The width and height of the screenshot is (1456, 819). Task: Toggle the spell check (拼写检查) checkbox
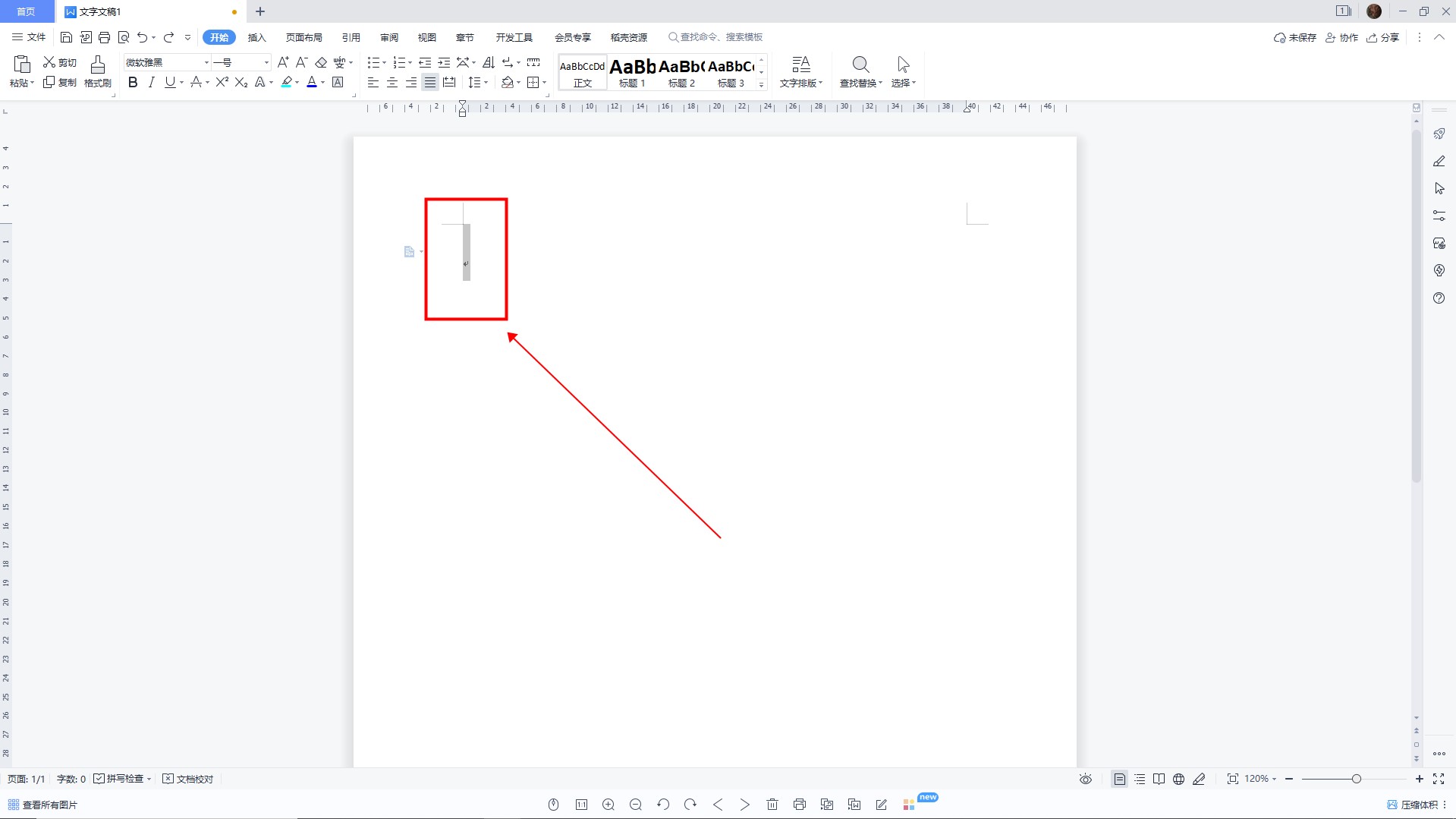99,779
